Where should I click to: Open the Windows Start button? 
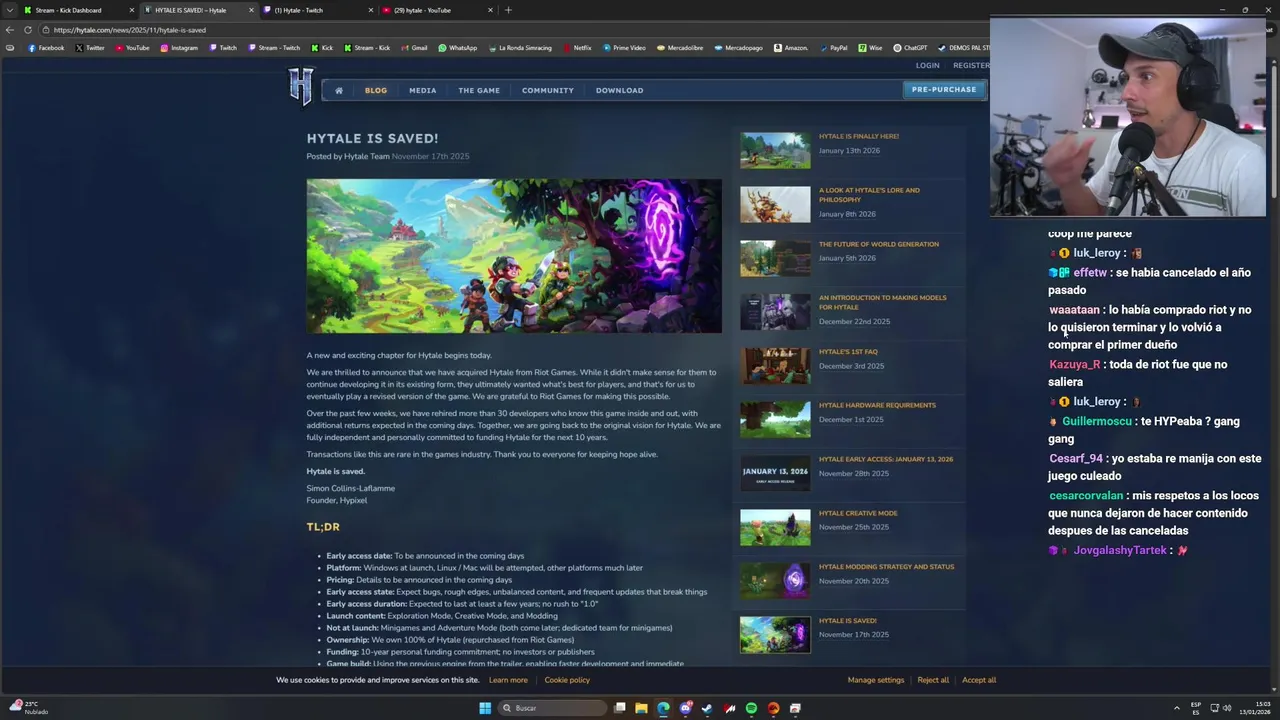(485, 708)
